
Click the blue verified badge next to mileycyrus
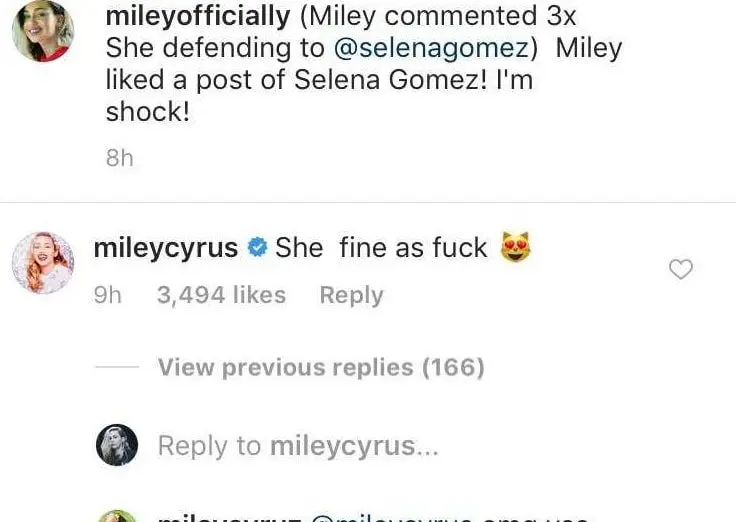(x=257, y=248)
